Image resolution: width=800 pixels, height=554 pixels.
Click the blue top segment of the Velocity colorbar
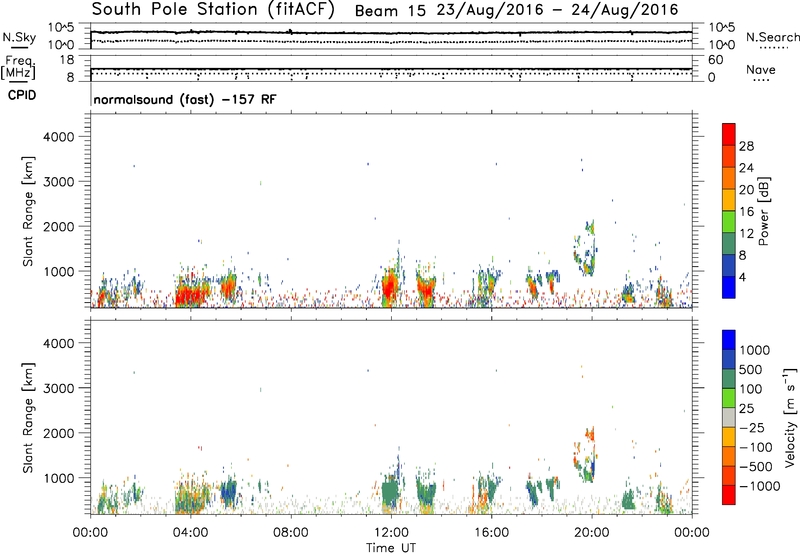click(x=729, y=340)
